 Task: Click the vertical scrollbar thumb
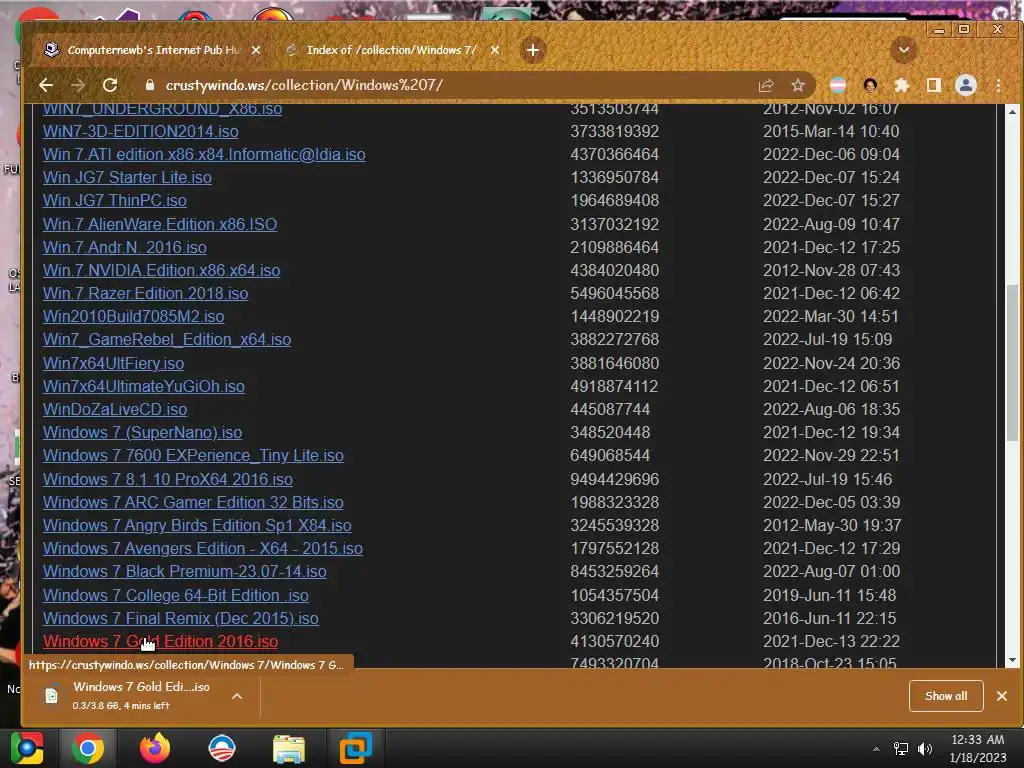1012,362
